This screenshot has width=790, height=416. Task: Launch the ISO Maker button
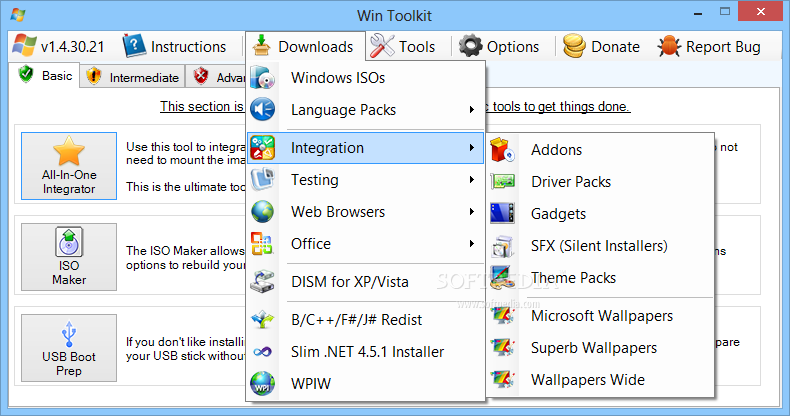point(69,257)
